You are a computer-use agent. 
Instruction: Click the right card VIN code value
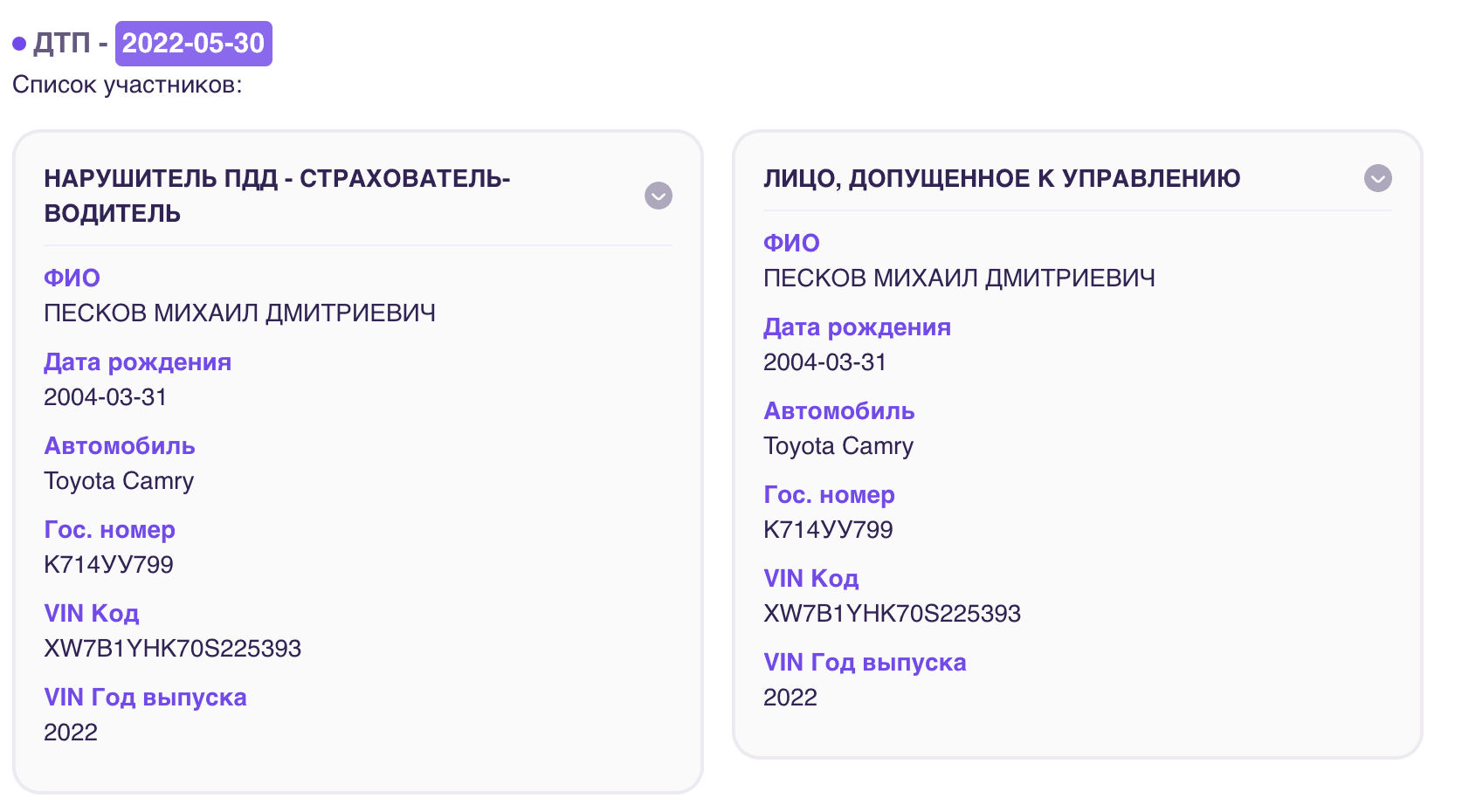pyautogui.click(x=892, y=613)
